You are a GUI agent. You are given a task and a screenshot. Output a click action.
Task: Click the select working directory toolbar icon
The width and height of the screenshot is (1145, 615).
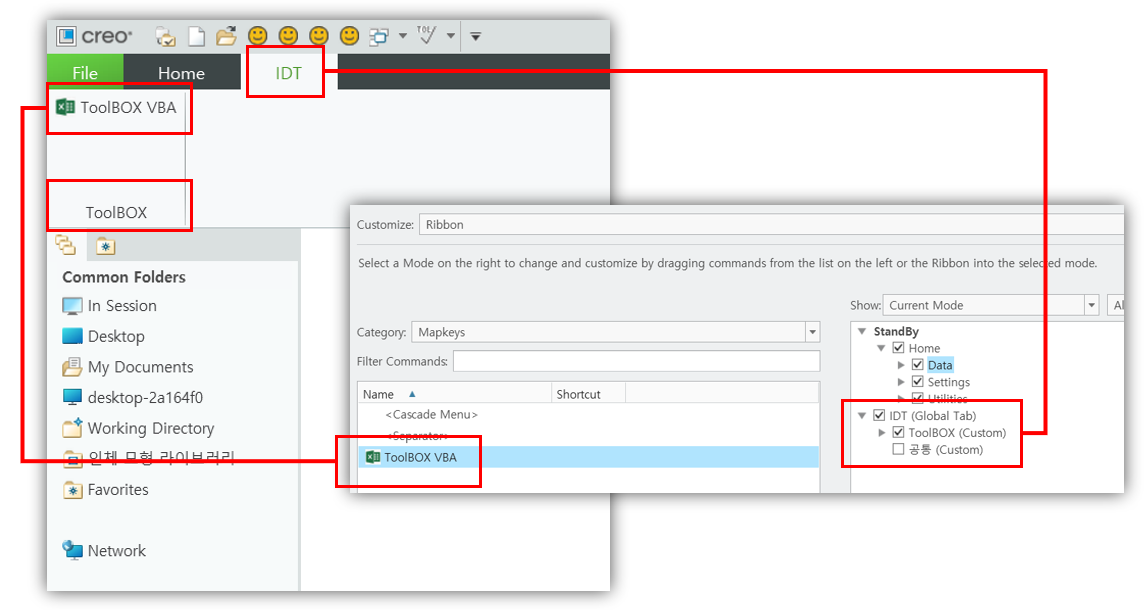tap(166, 37)
